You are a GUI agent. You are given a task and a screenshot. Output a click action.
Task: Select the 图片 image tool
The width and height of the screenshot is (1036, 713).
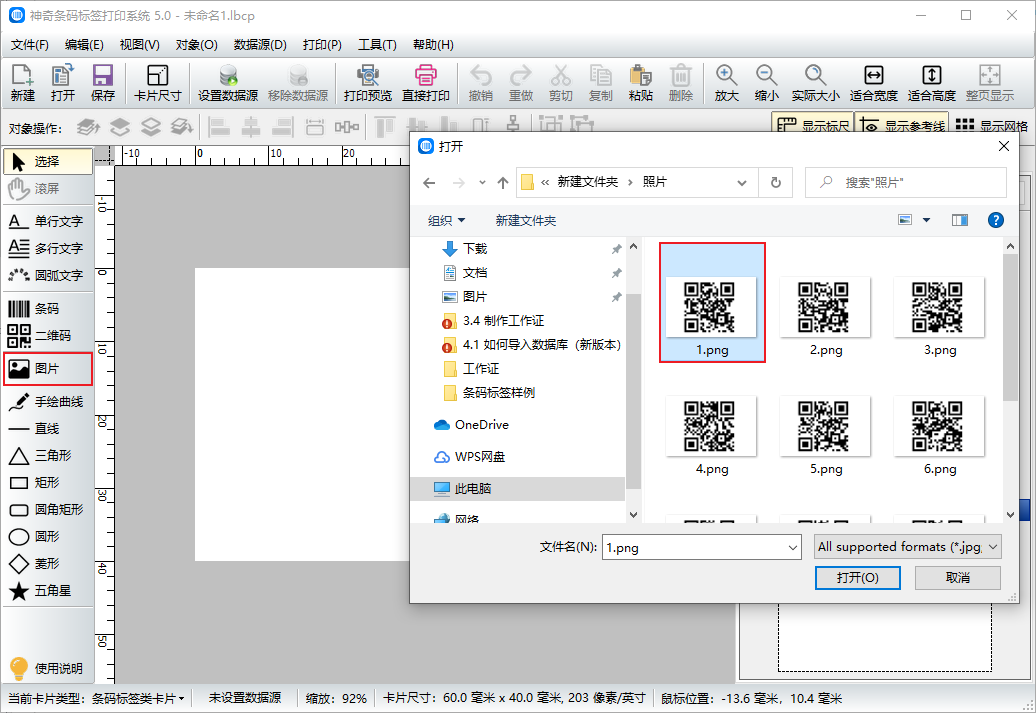48,369
